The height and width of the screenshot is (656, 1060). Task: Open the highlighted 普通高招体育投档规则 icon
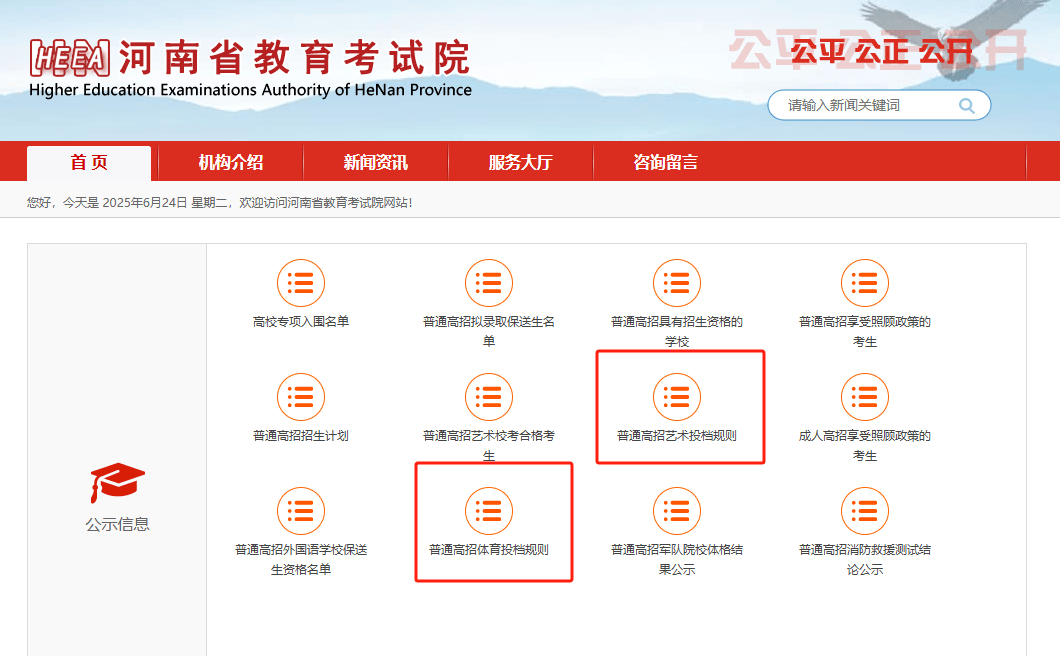[x=489, y=511]
